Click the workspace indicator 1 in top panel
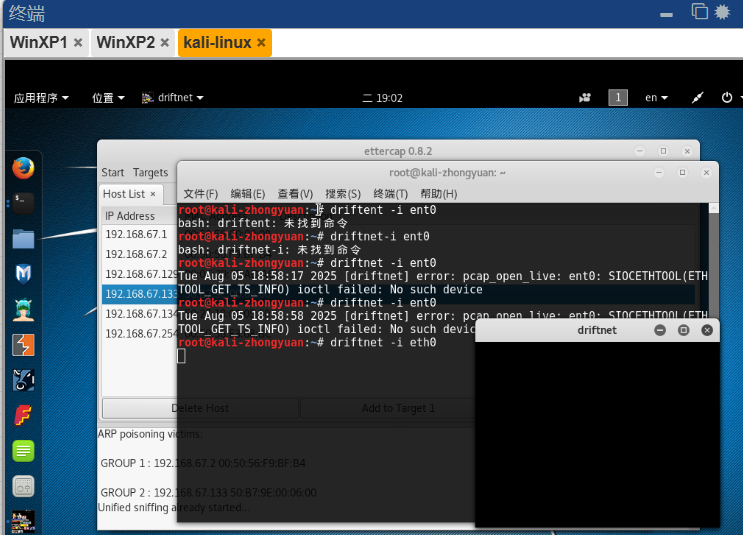743x535 pixels. (618, 98)
